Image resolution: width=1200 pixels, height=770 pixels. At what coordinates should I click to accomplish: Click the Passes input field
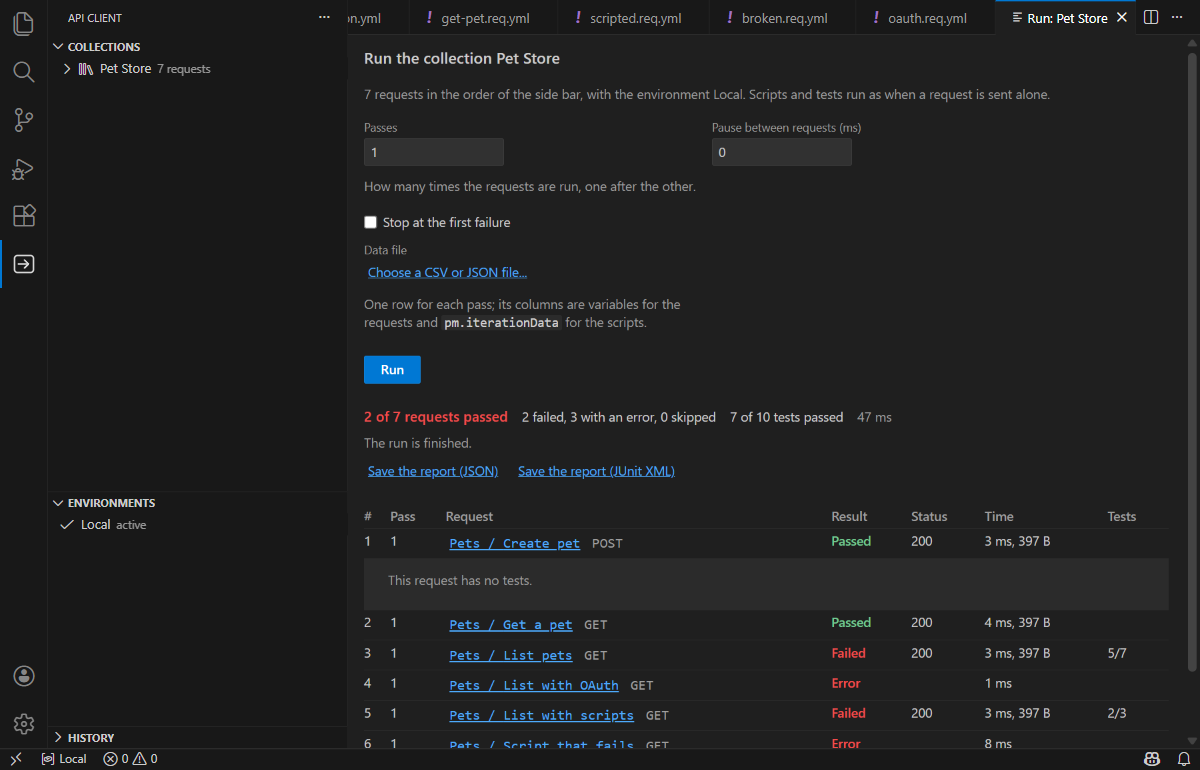pos(434,152)
